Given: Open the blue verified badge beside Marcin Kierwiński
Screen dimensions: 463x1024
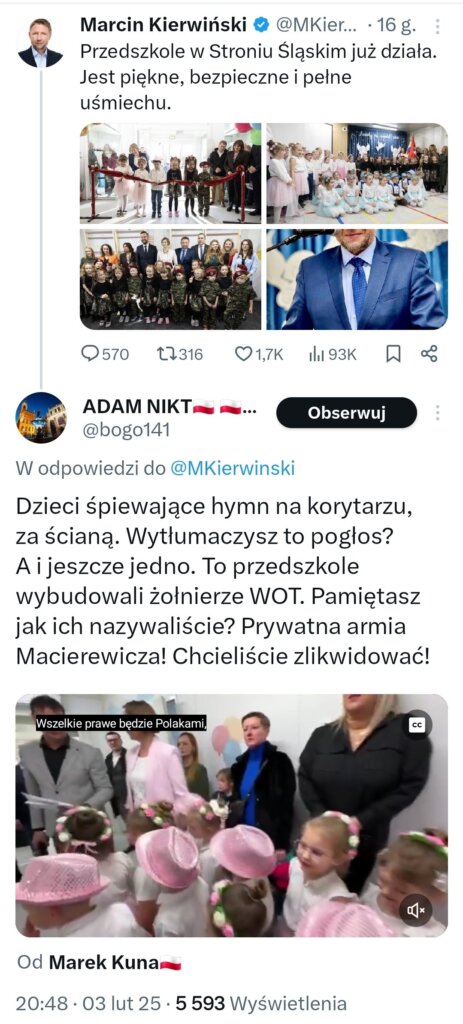Looking at the screenshot, I should click(x=261, y=25).
